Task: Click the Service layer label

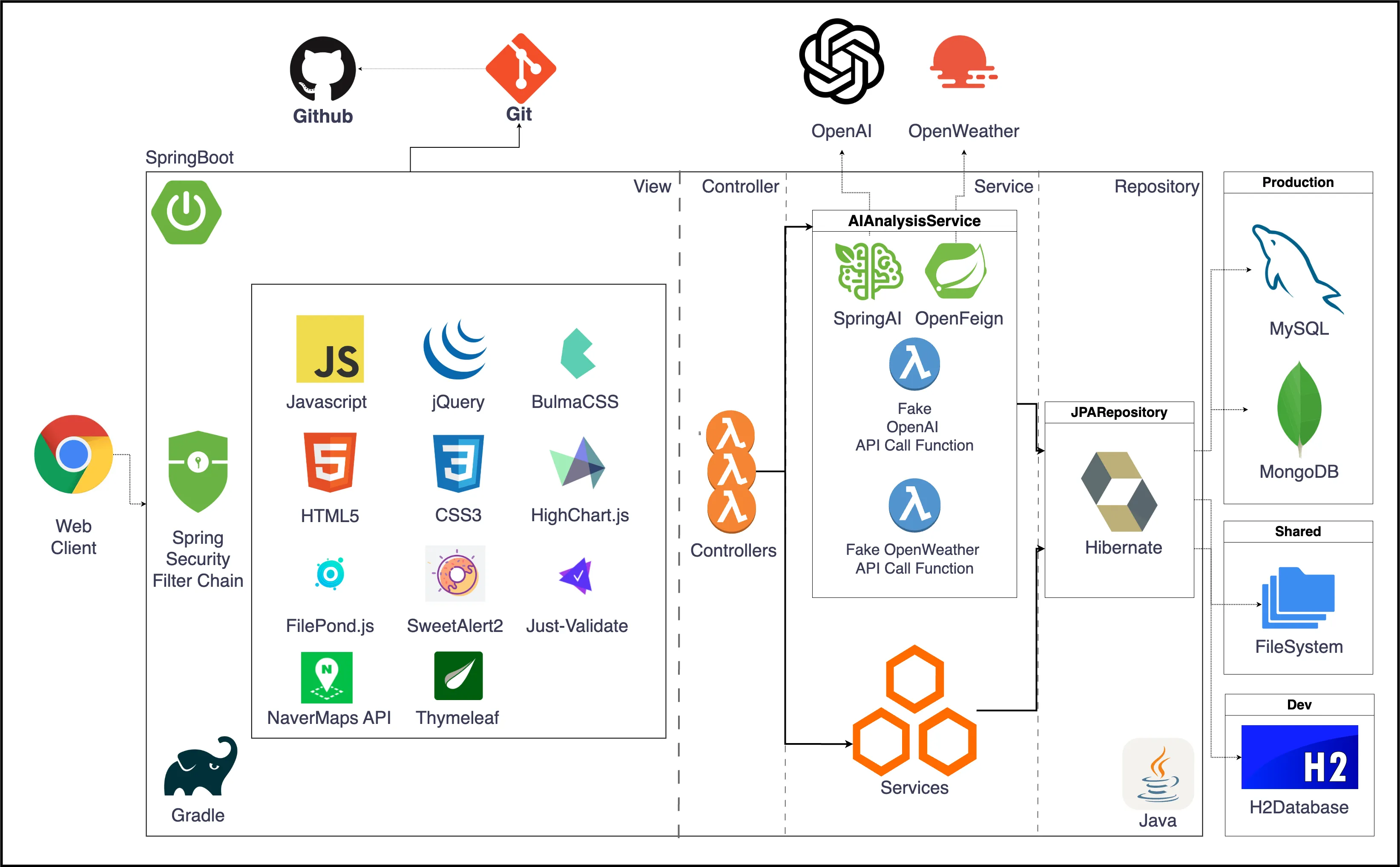Action: coord(1003,187)
